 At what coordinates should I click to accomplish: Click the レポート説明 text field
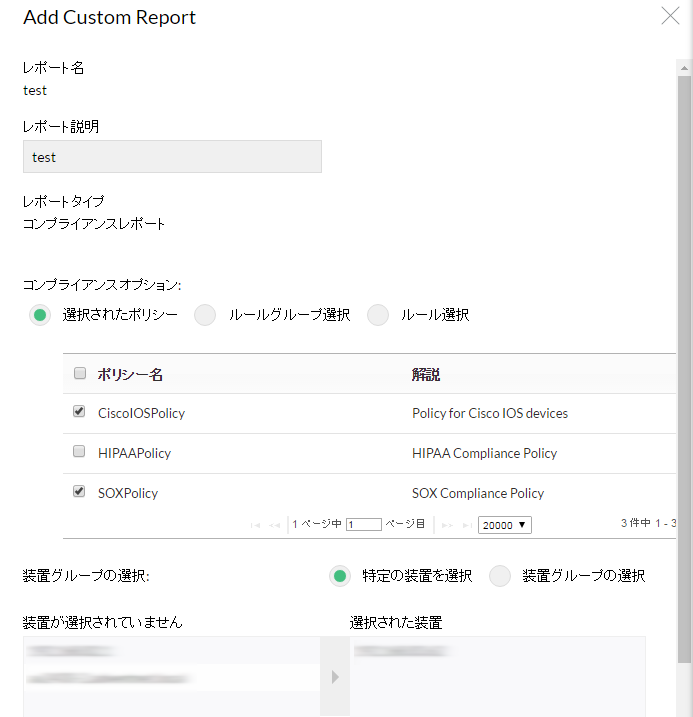click(172, 157)
